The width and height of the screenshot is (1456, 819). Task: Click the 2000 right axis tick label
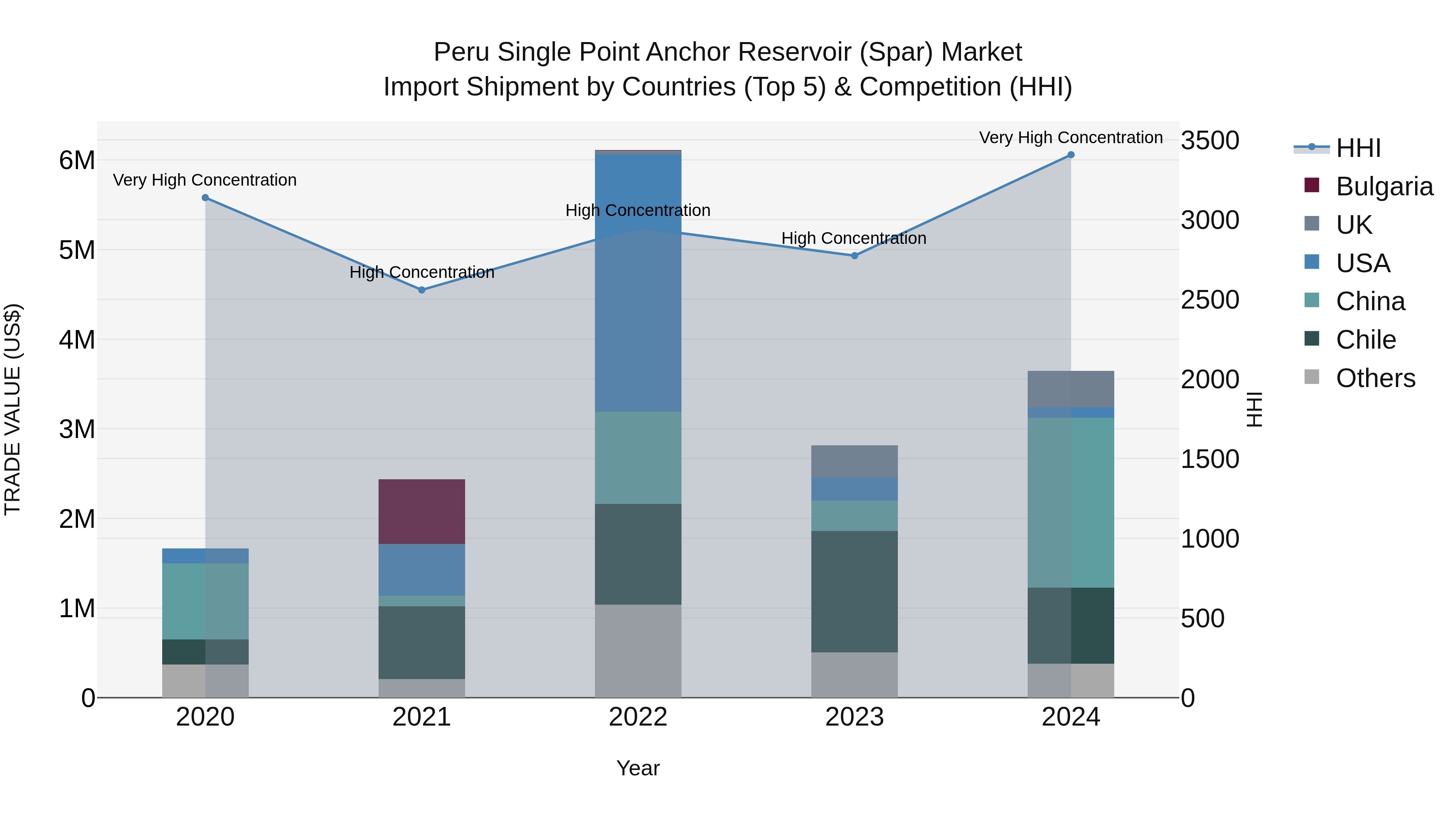(1210, 379)
